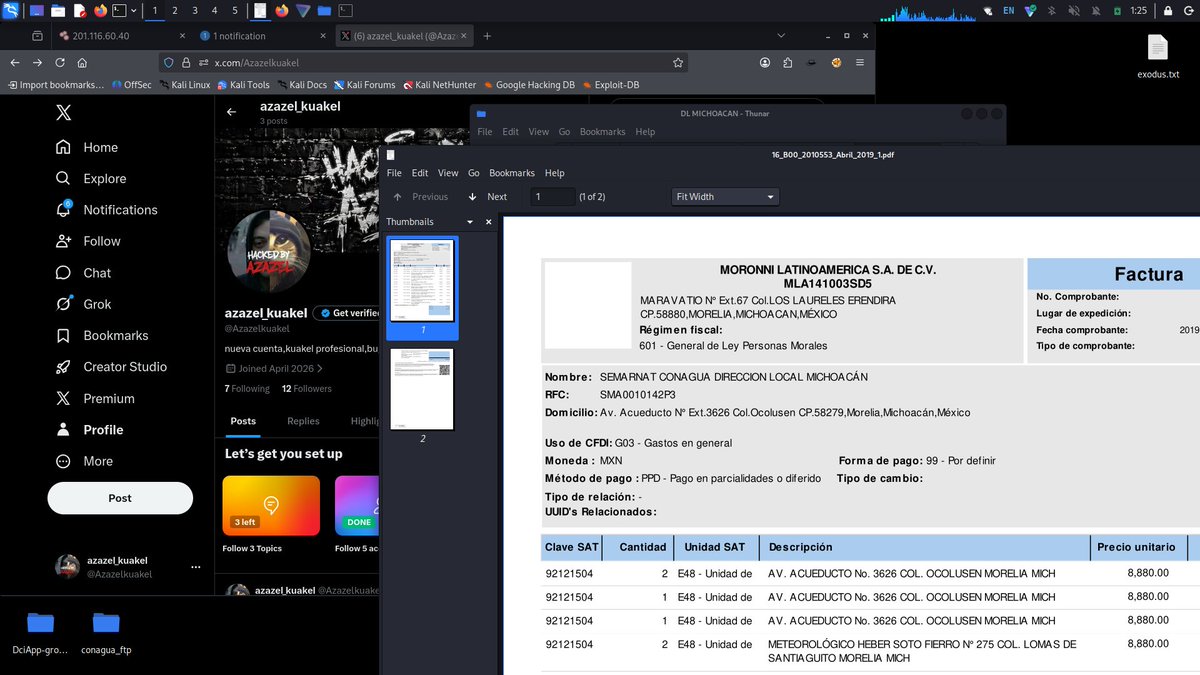Click the lock screen icon in panel
The image size is (1200, 675).
point(1167,11)
